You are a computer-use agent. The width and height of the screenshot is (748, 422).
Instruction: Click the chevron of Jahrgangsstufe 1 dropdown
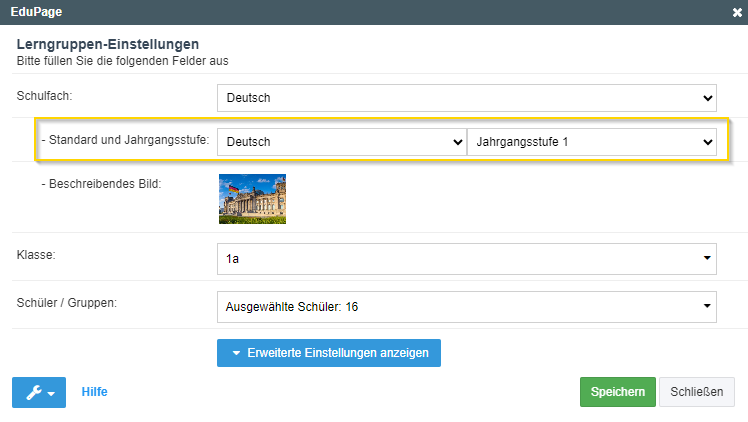pyautogui.click(x=707, y=142)
